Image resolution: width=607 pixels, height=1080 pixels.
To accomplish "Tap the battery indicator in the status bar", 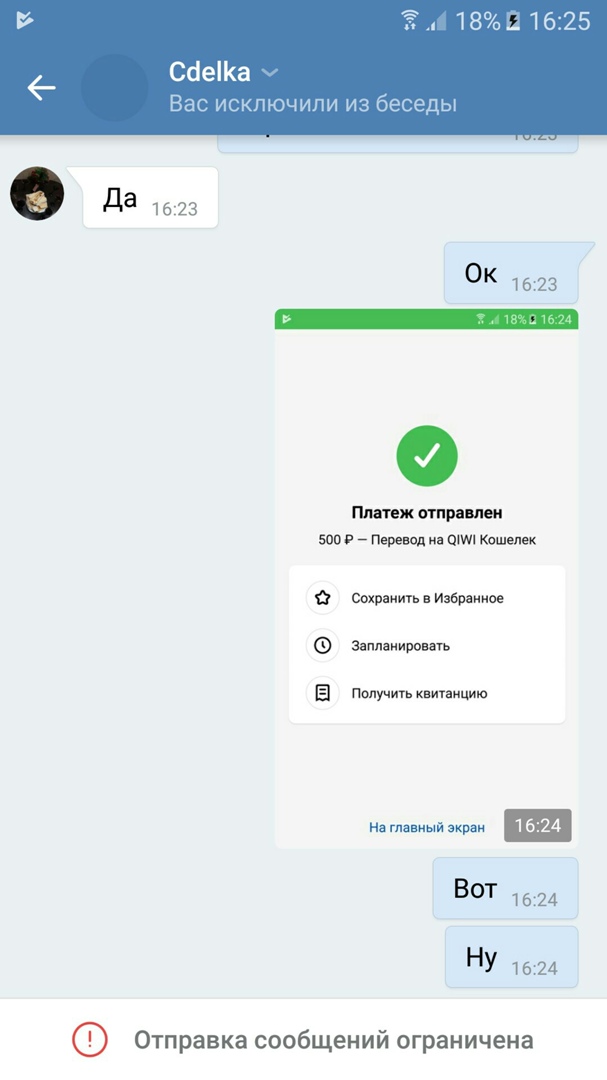I will pyautogui.click(x=513, y=20).
